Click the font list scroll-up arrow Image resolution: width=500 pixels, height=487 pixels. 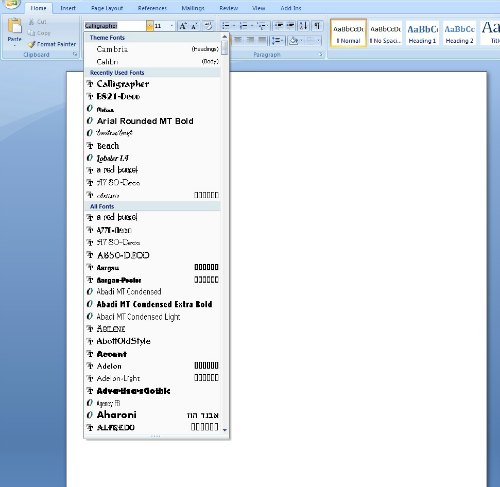click(x=225, y=37)
